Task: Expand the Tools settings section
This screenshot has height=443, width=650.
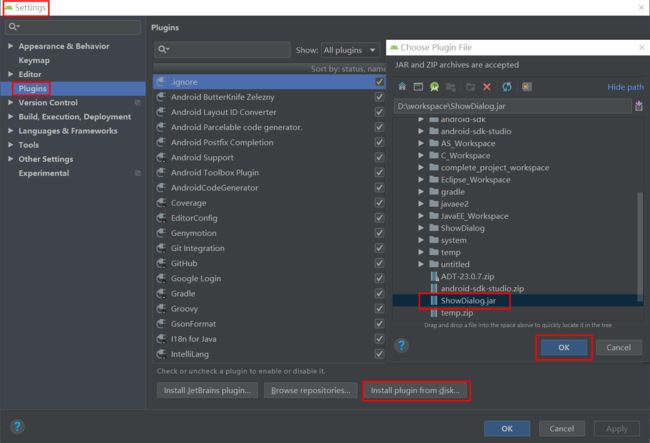Action: click(x=10, y=145)
